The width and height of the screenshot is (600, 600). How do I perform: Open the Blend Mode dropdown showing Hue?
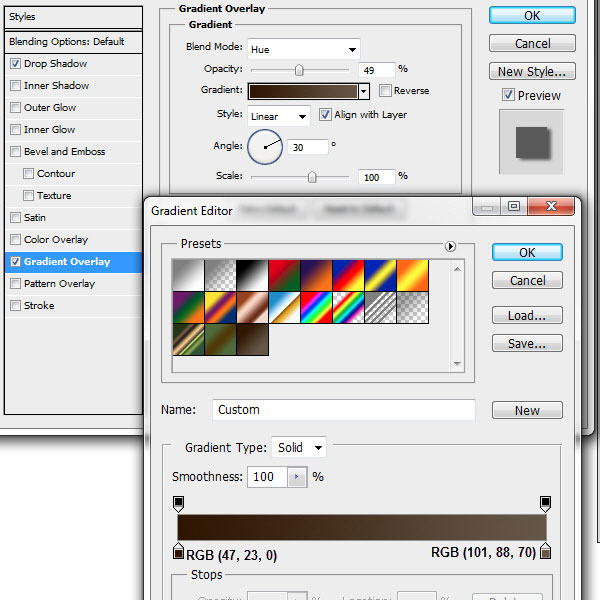[304, 49]
